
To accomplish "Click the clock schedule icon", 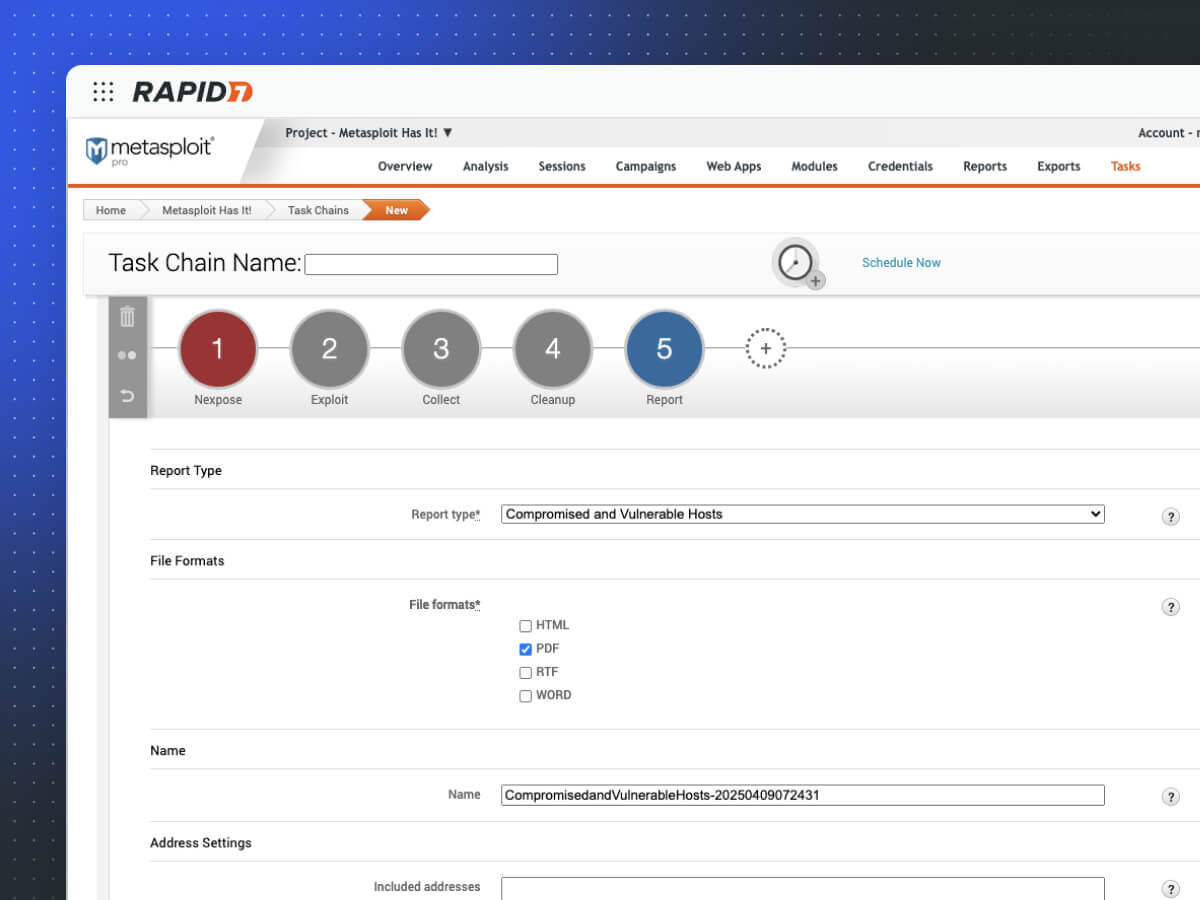I will 796,263.
